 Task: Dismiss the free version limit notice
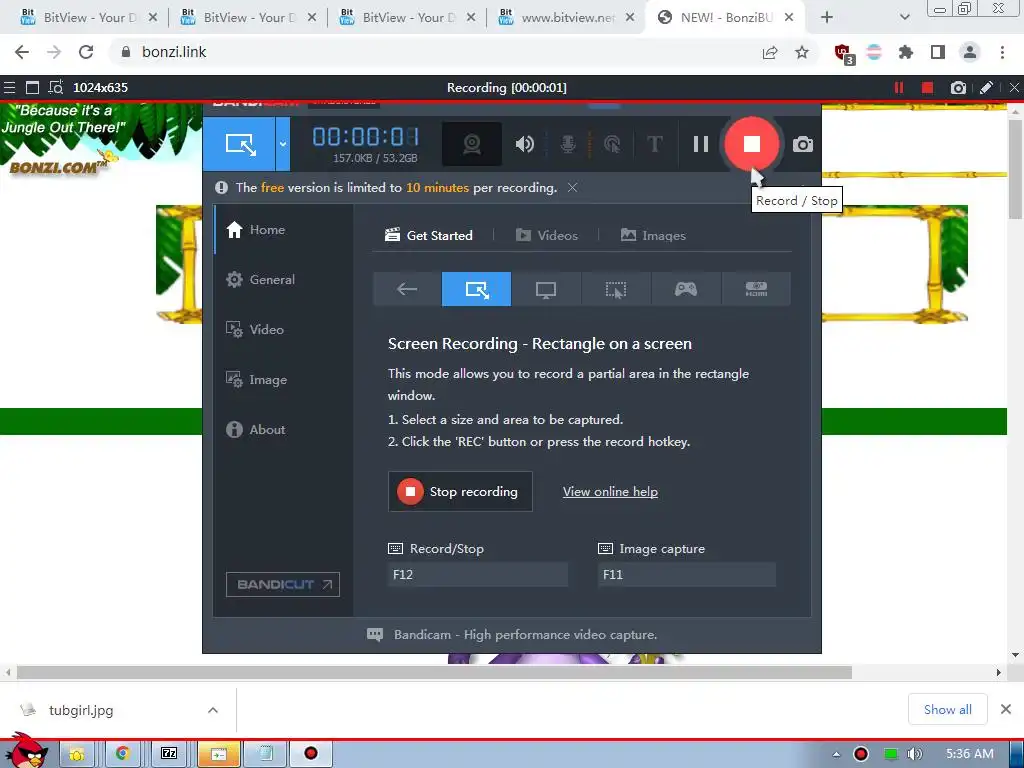[x=572, y=187]
